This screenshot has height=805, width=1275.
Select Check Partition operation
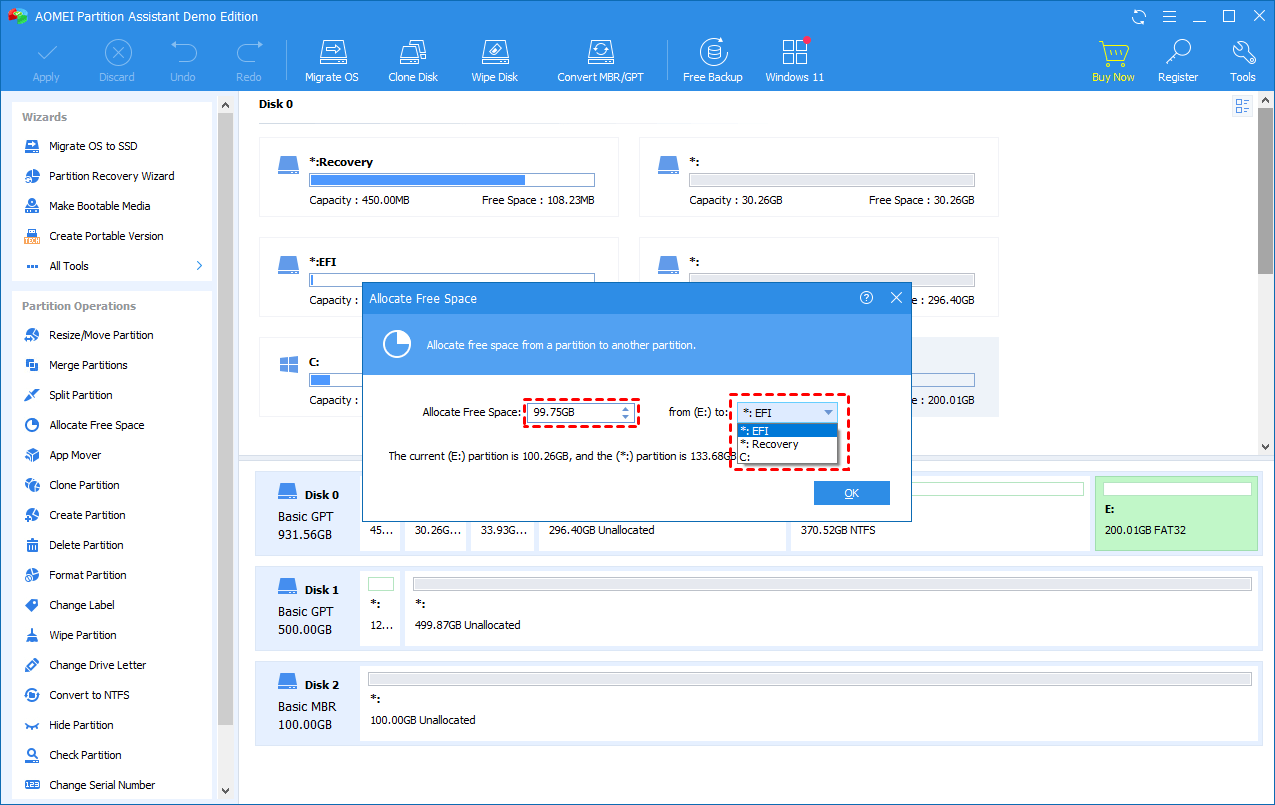[85, 755]
